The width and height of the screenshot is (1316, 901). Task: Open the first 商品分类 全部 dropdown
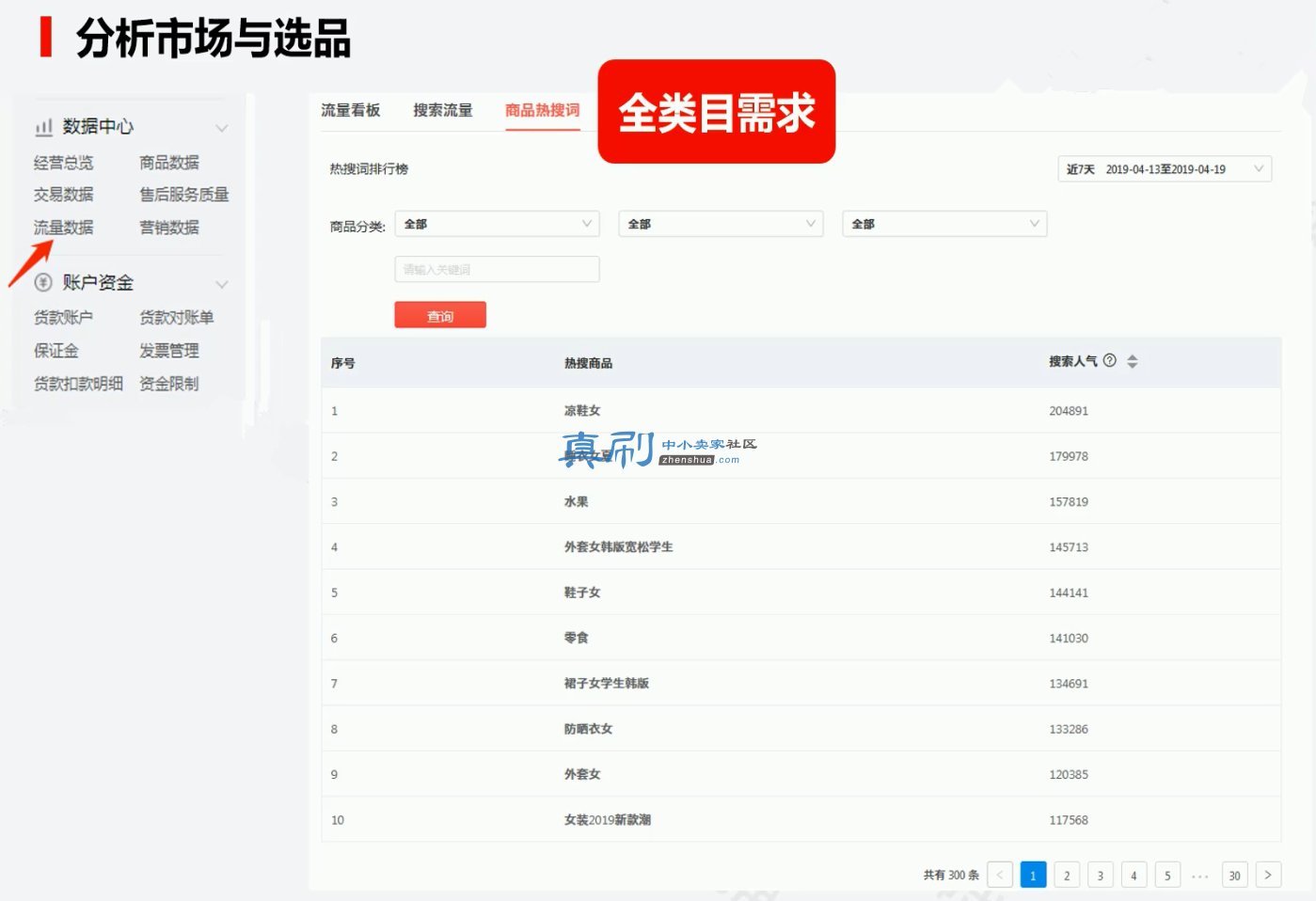pyautogui.click(x=498, y=224)
